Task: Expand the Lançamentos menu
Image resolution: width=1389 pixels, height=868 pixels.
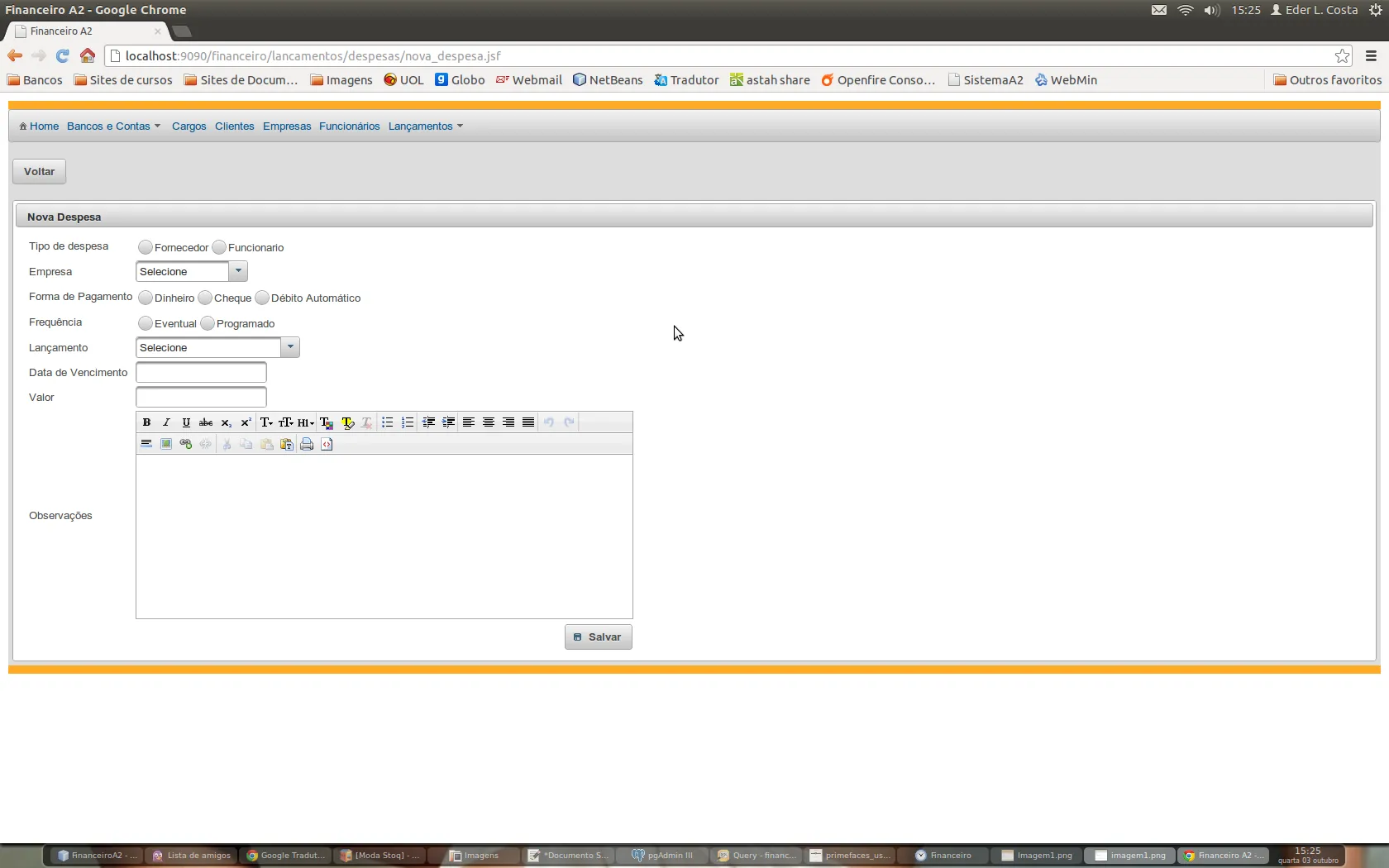Action: pyautogui.click(x=426, y=126)
